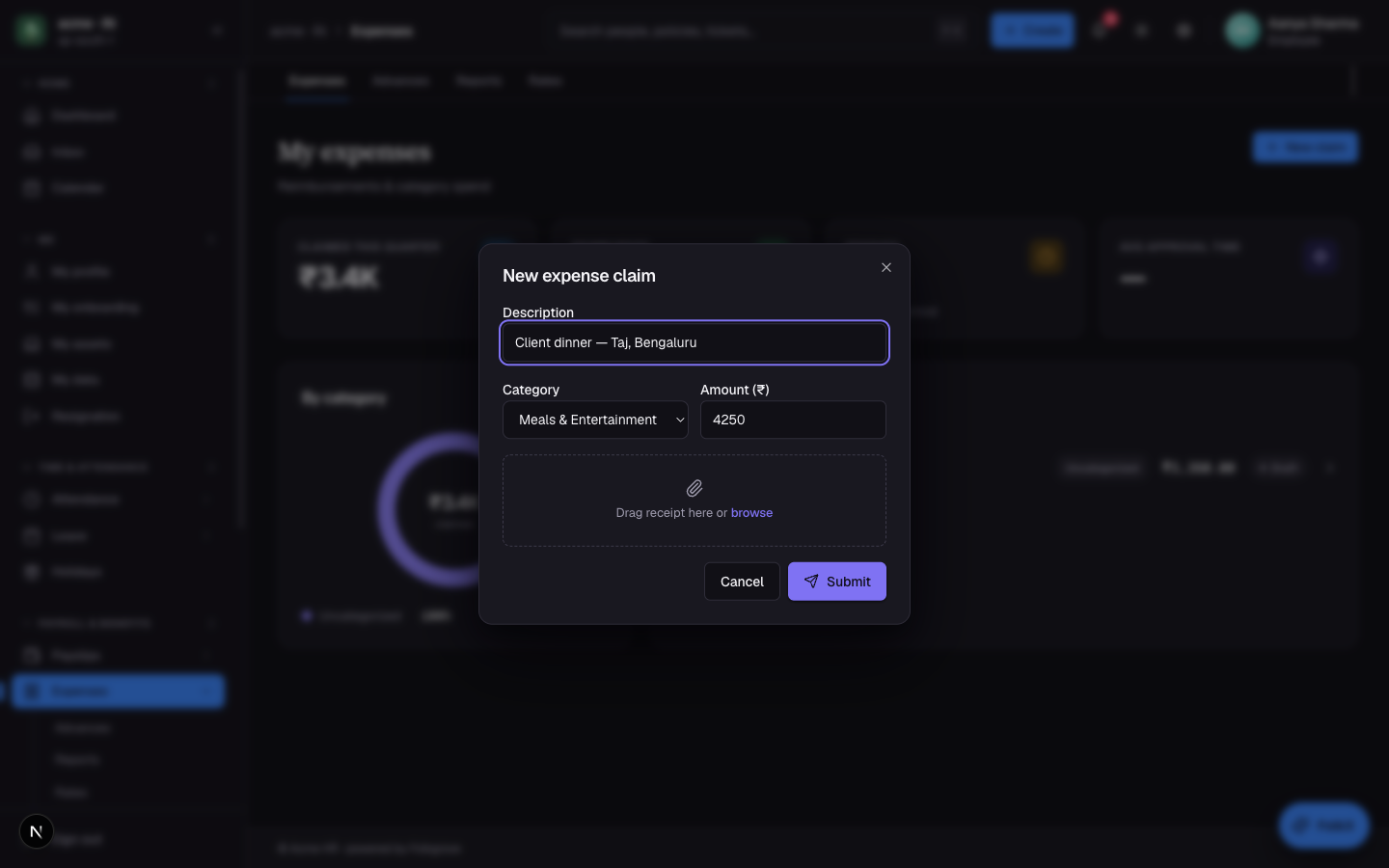Open the Meals & Entertainment category dropdown

pyautogui.click(x=595, y=420)
